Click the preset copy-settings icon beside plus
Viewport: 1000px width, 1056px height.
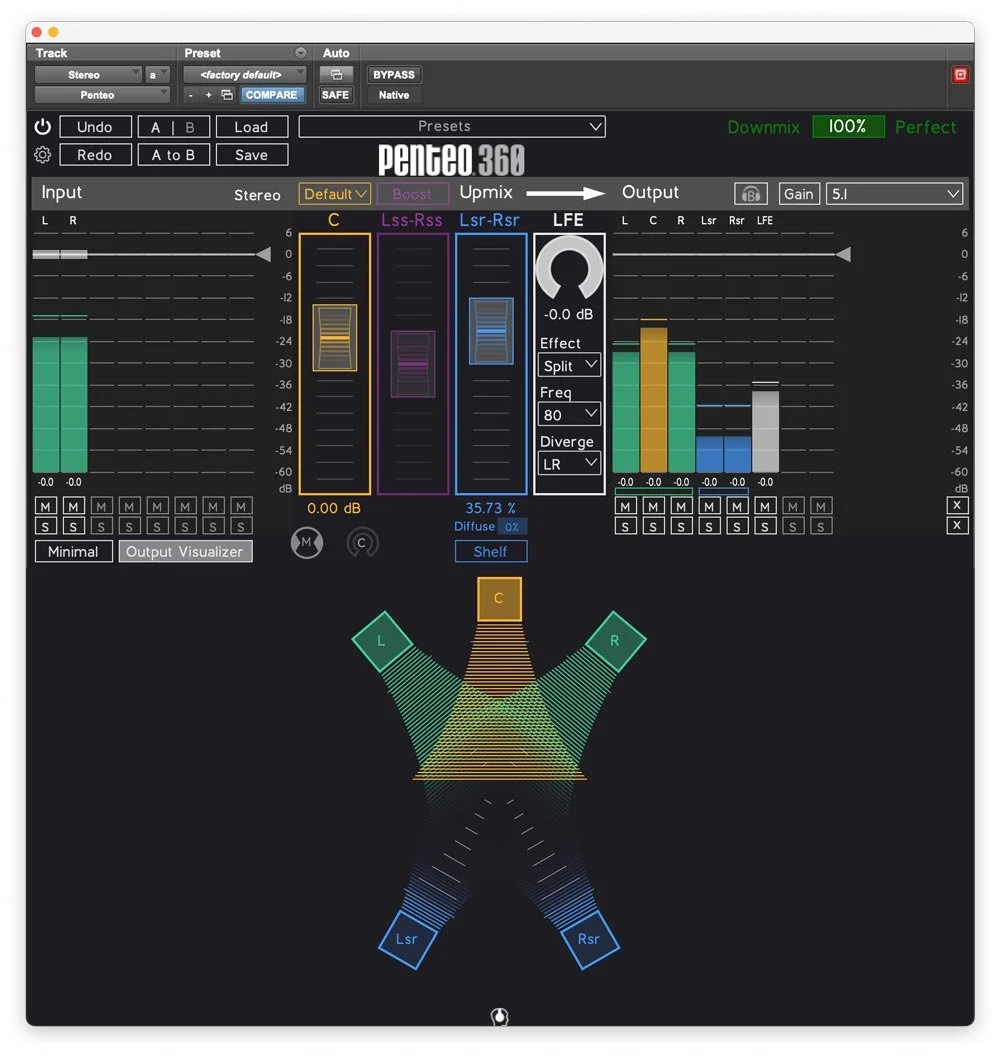(x=227, y=95)
